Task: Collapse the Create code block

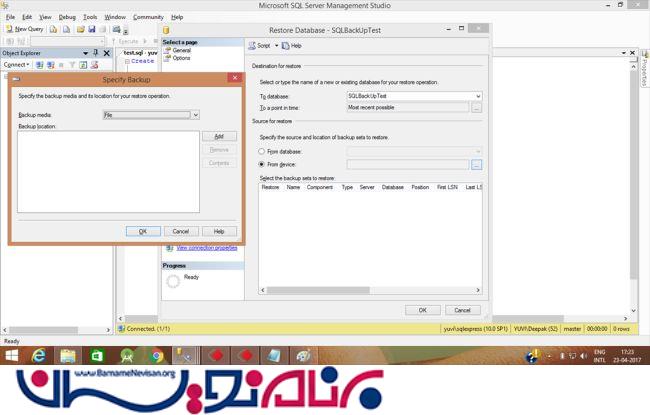Action: tap(128, 61)
